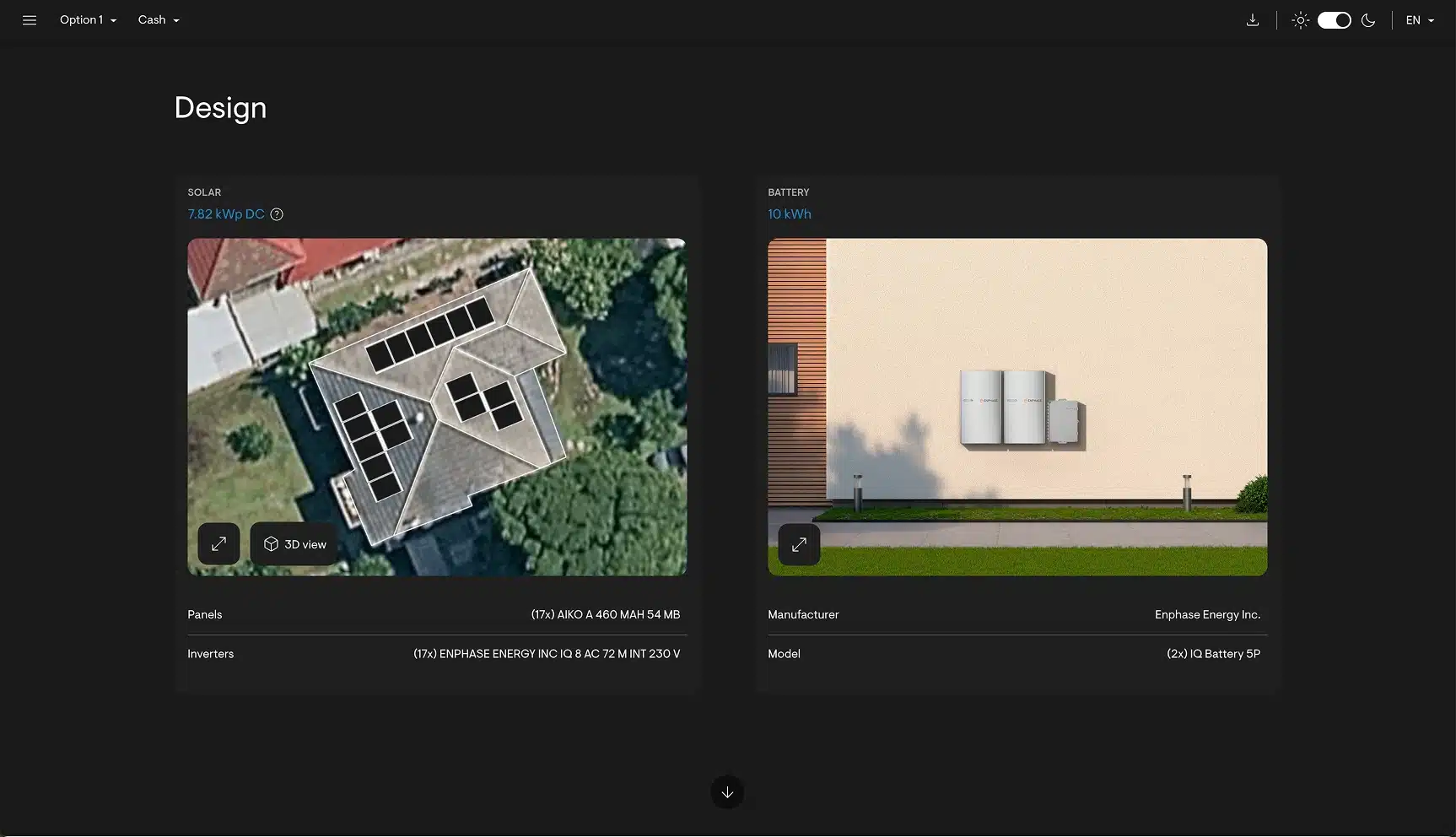Toggle the dark/light theme switch
This screenshot has width=1456, height=837.
coord(1334,20)
